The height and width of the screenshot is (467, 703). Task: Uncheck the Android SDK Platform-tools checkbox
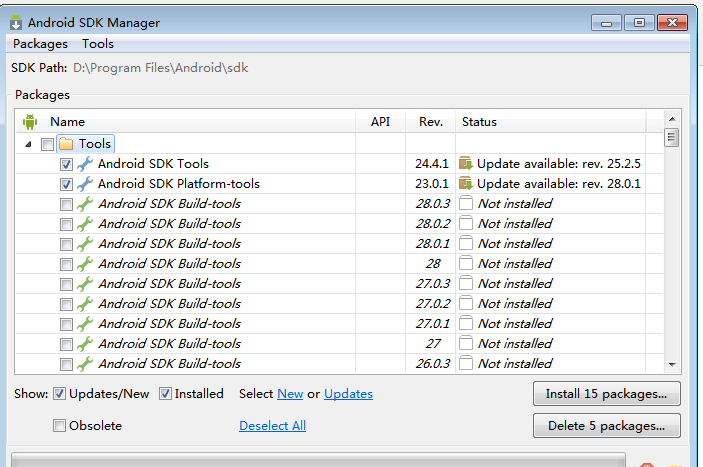66,184
